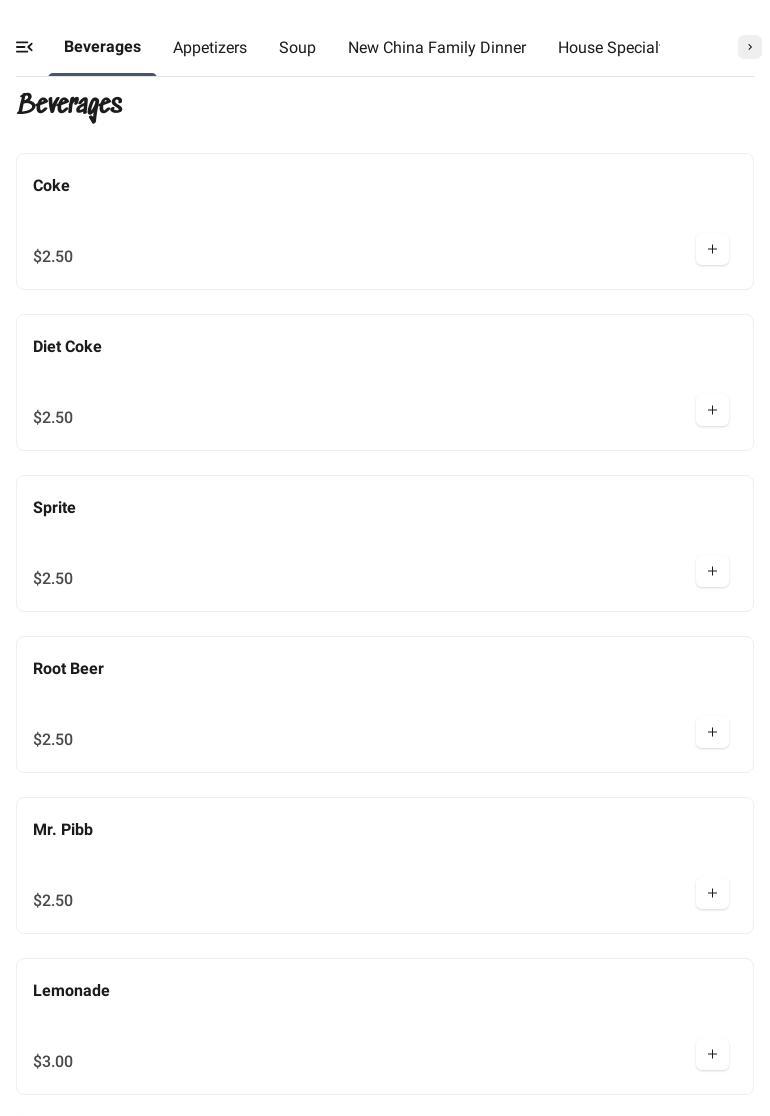The height and width of the screenshot is (1116, 770).
Task: Select the Root Beer menu item
Action: [x=69, y=669]
